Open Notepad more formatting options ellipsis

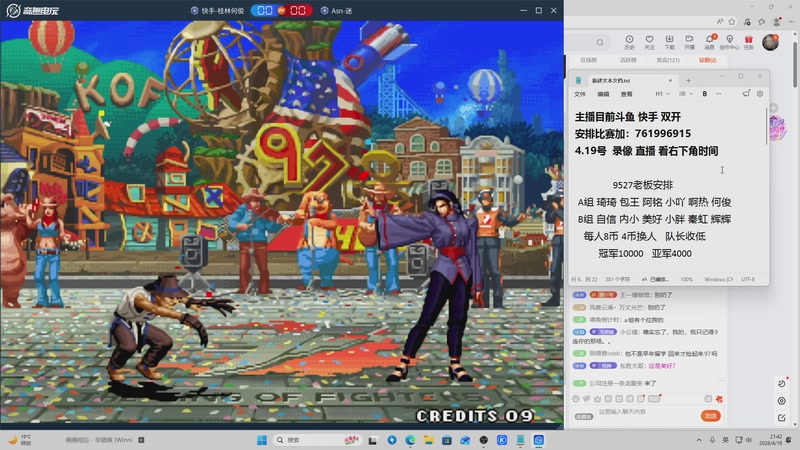pyautogui.click(x=718, y=94)
